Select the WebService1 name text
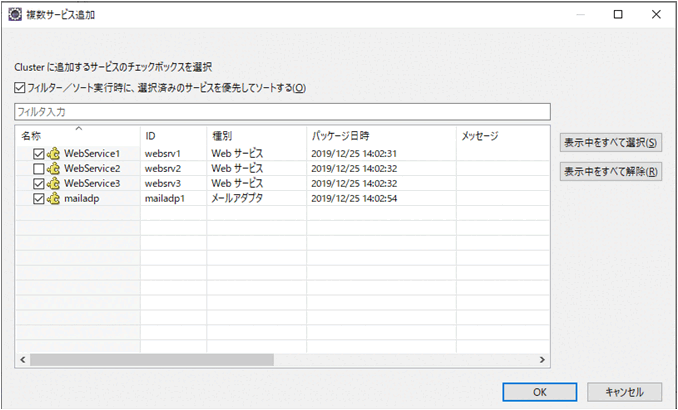 (x=92, y=154)
